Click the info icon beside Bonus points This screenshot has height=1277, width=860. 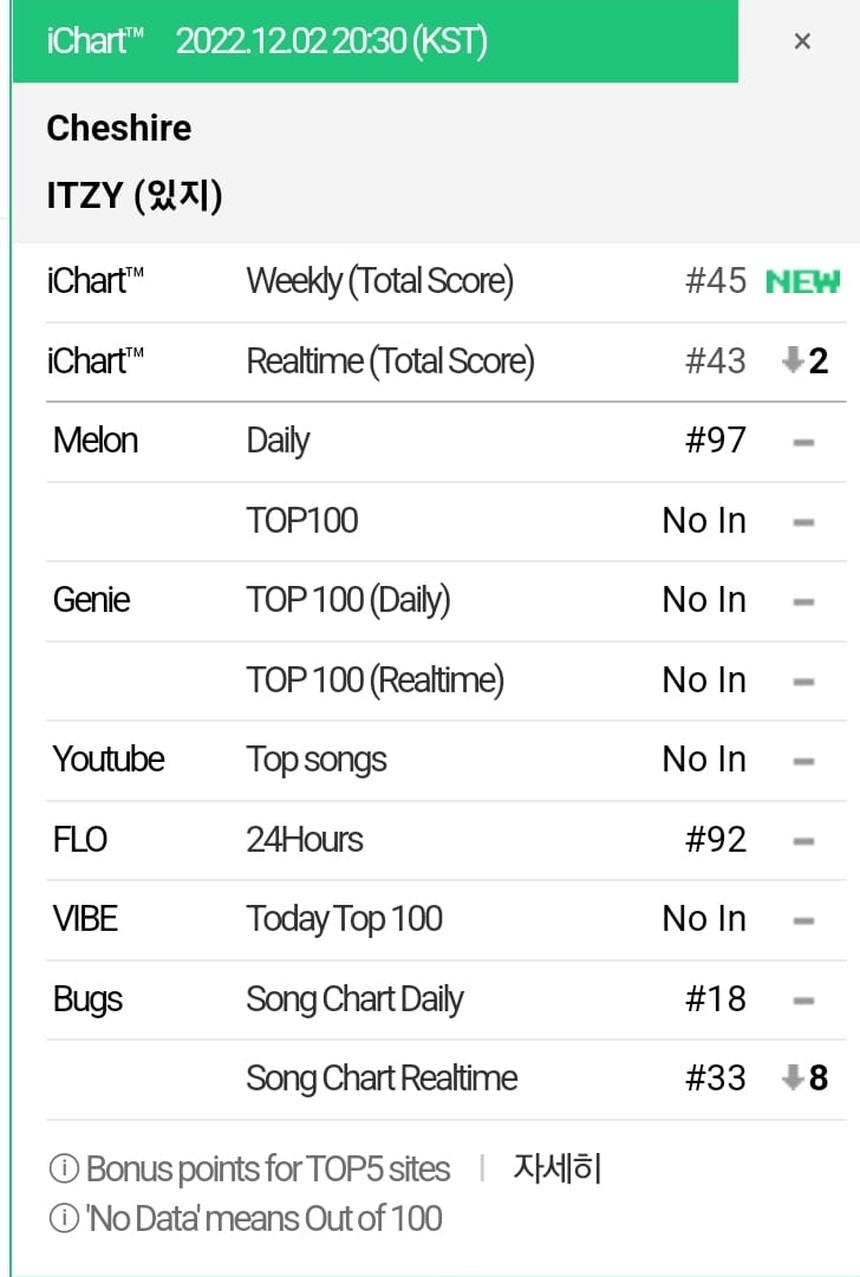63,1169
